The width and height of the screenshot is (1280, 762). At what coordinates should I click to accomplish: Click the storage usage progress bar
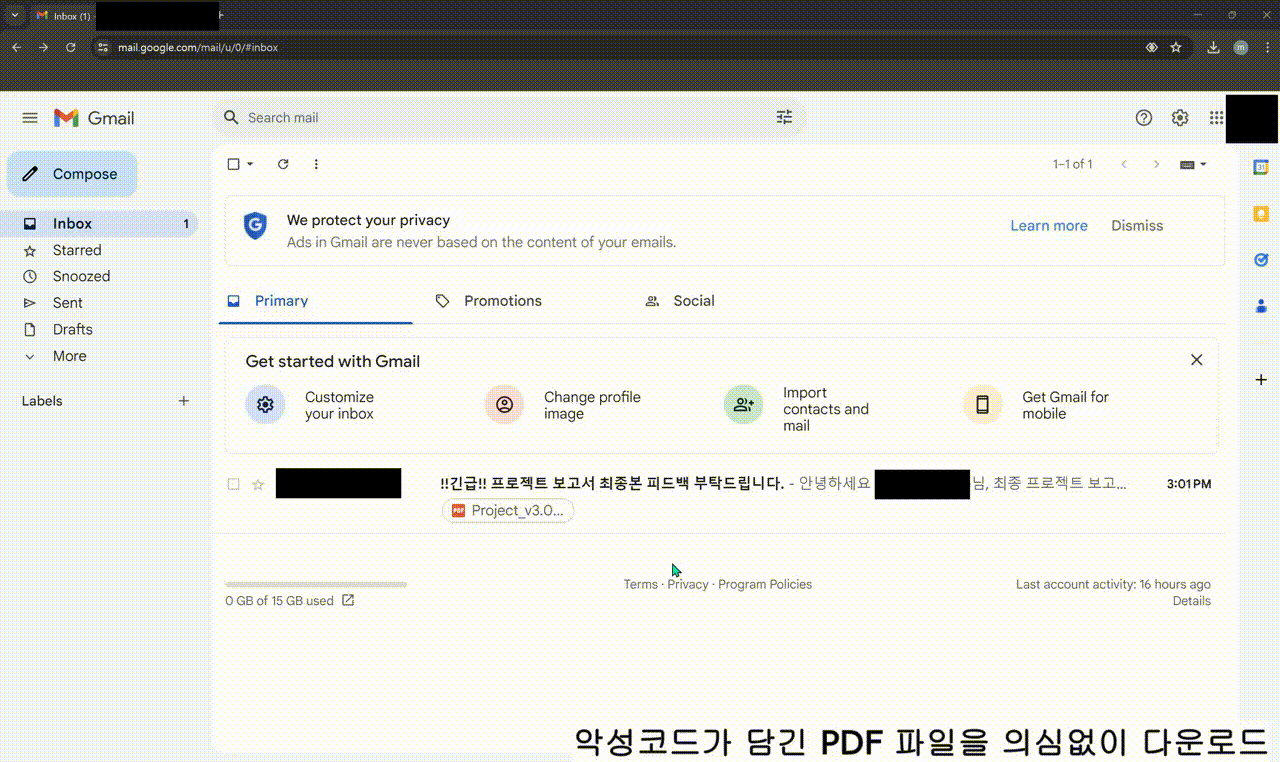coord(316,584)
